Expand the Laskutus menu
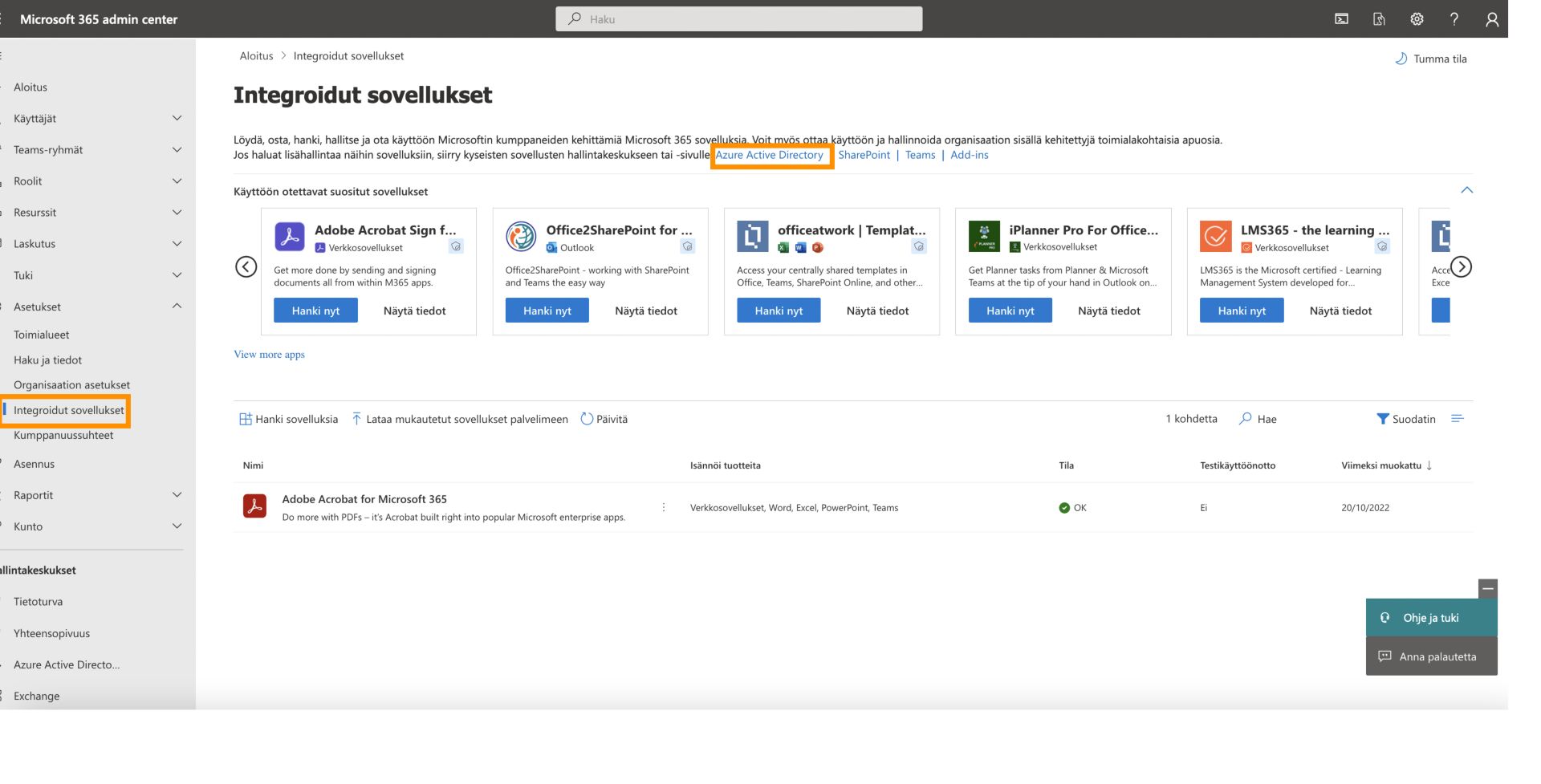 (x=177, y=244)
